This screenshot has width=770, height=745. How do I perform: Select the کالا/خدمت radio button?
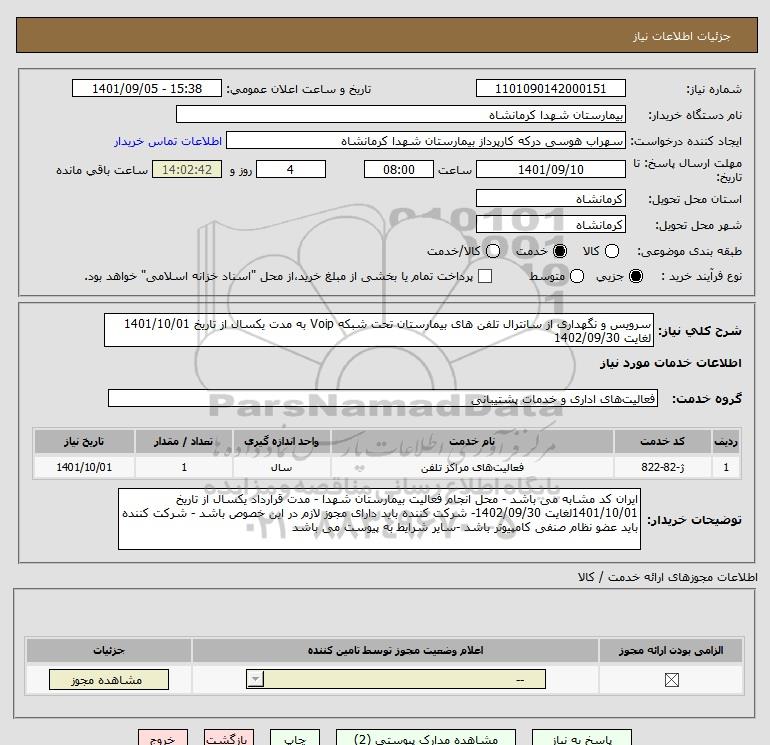(493, 251)
